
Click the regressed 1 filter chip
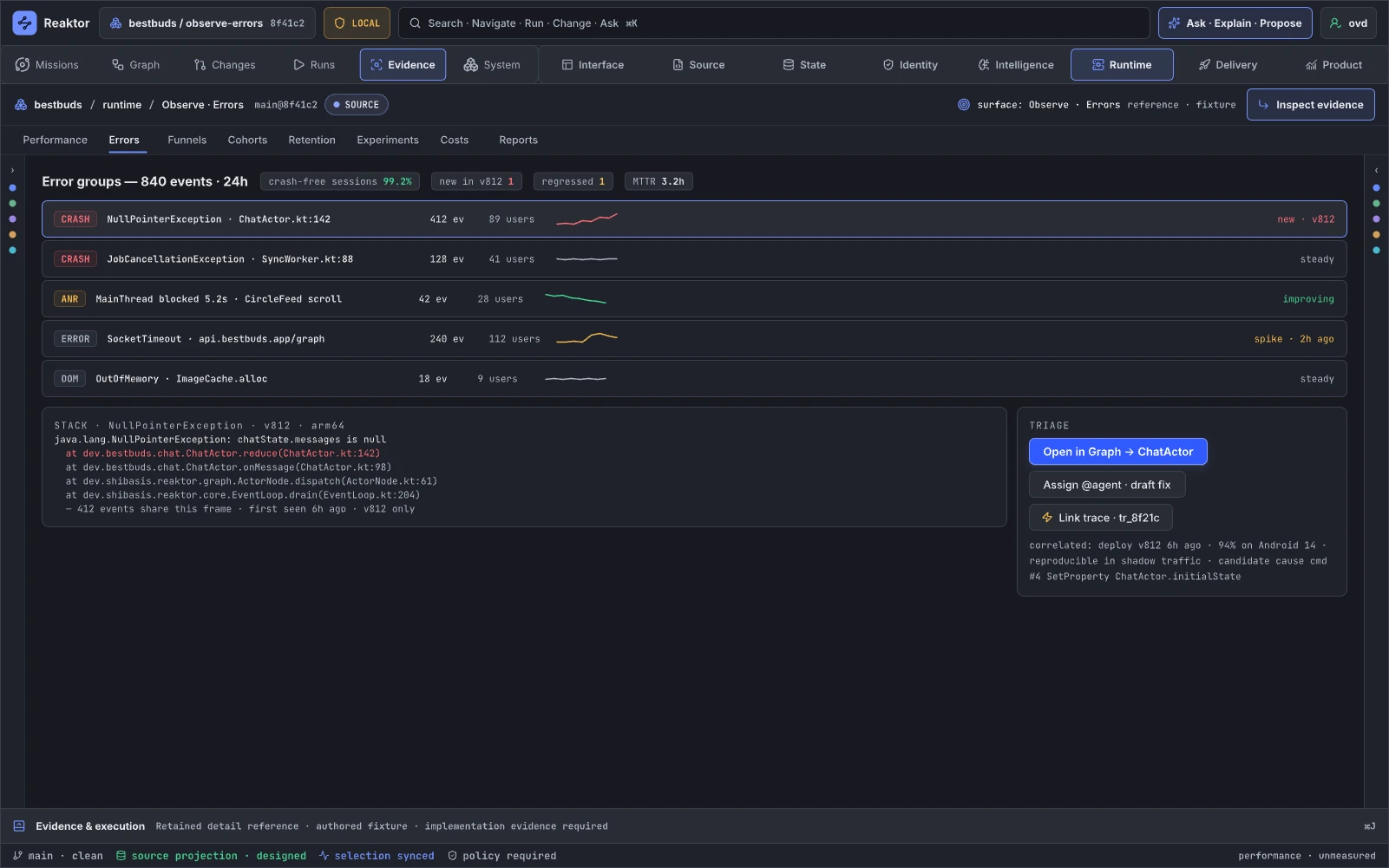click(x=573, y=181)
